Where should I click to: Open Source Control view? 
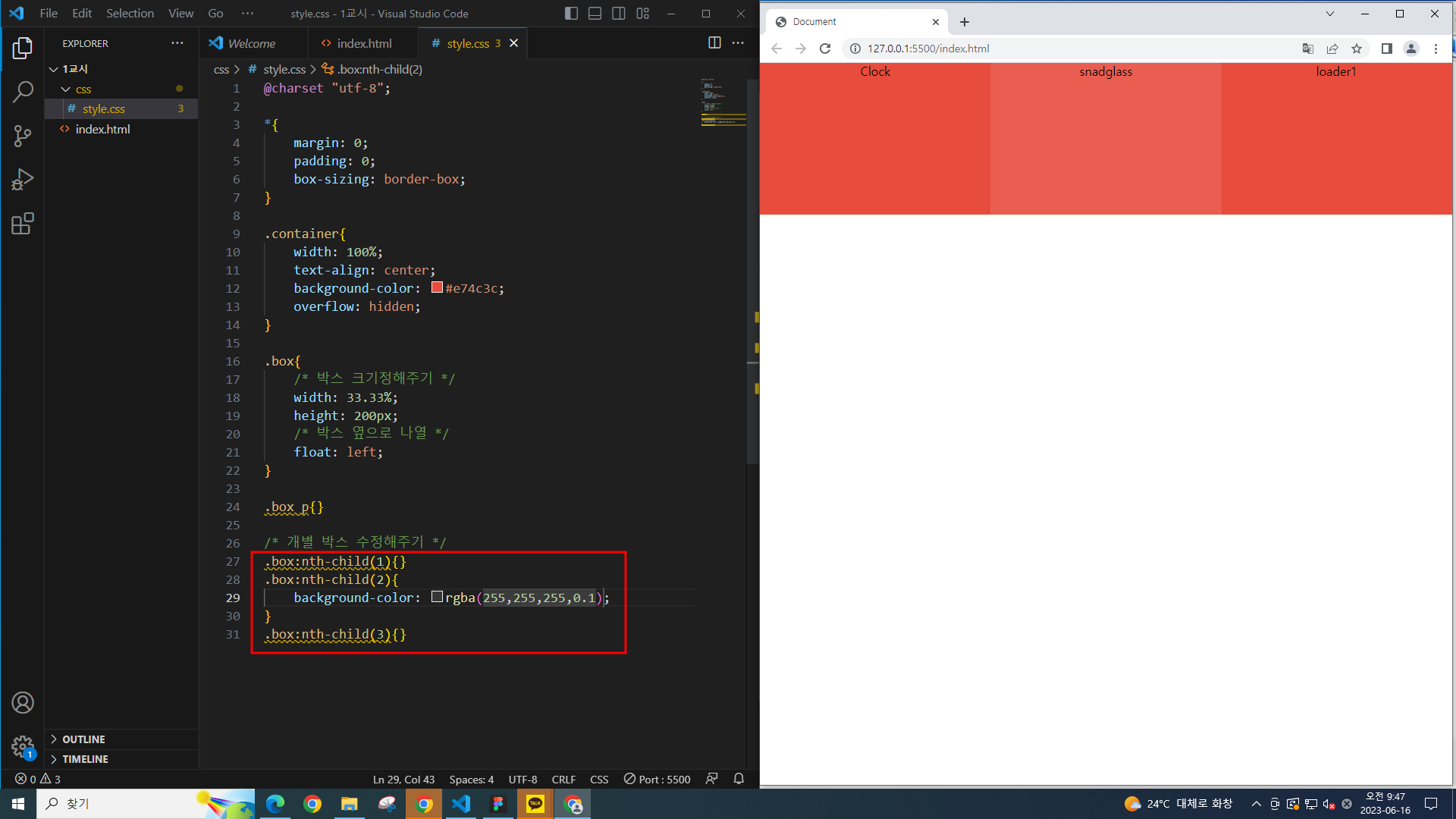pos(23,136)
